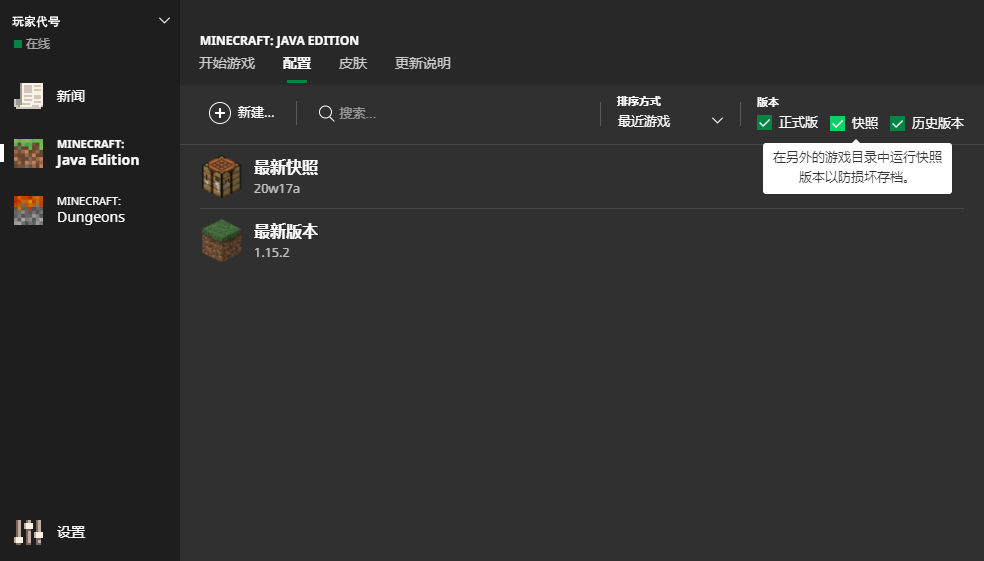Toggle the 历史版本 checkbox

[x=897, y=123]
